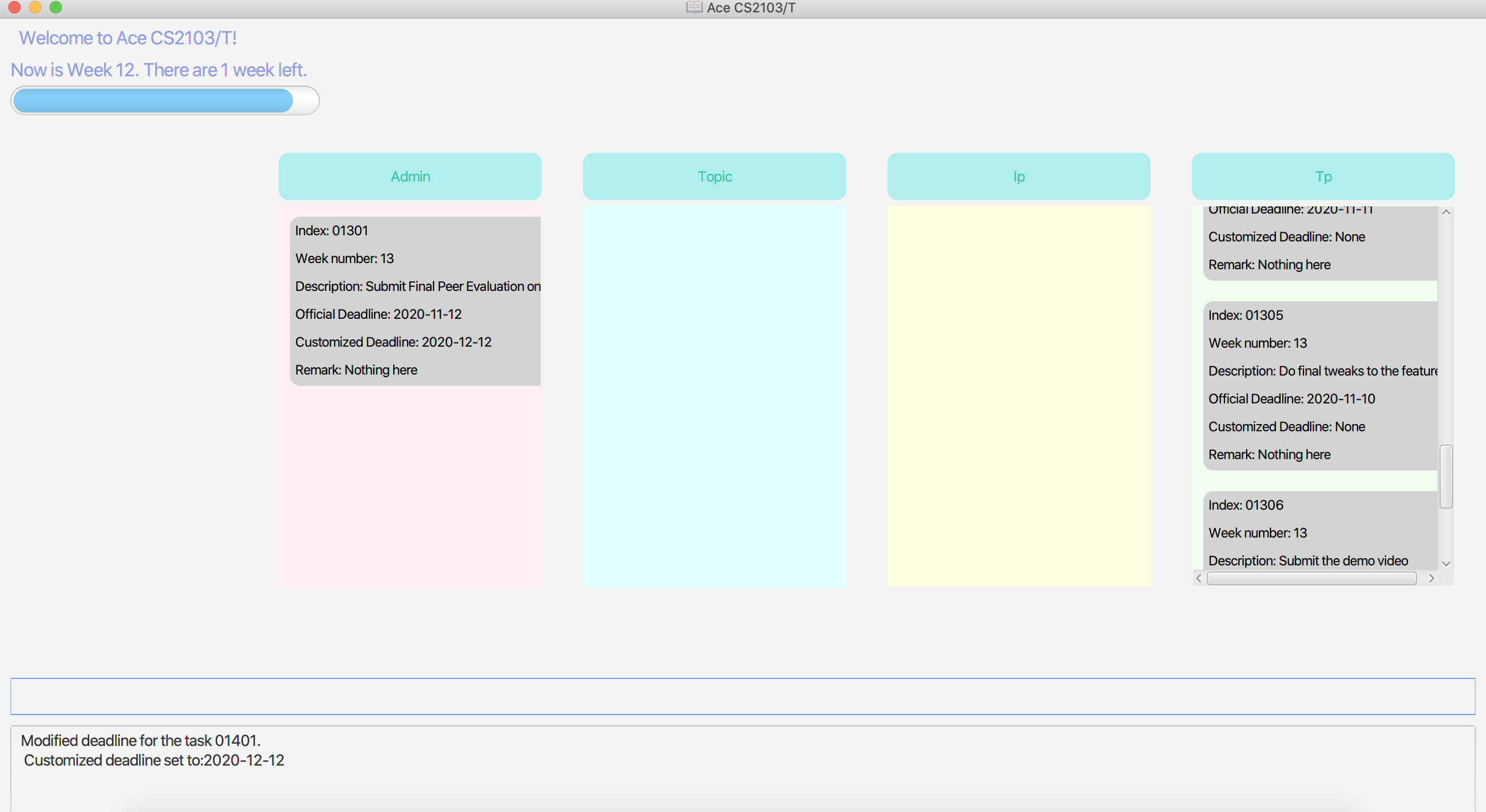Image resolution: width=1486 pixels, height=812 pixels.
Task: Click the scroll-right arrow in the Tp list
Action: click(x=1431, y=578)
